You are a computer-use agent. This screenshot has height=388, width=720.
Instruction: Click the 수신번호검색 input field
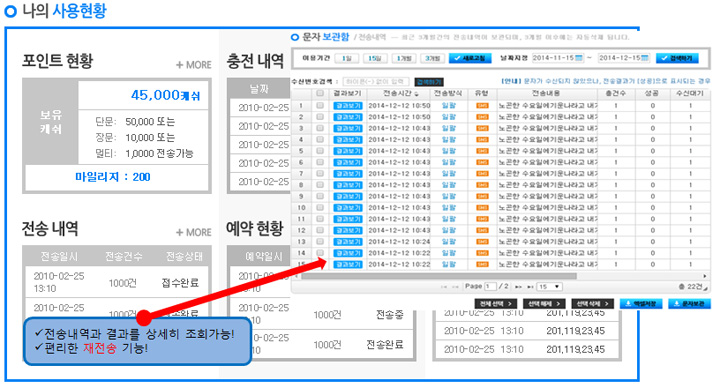(376, 82)
